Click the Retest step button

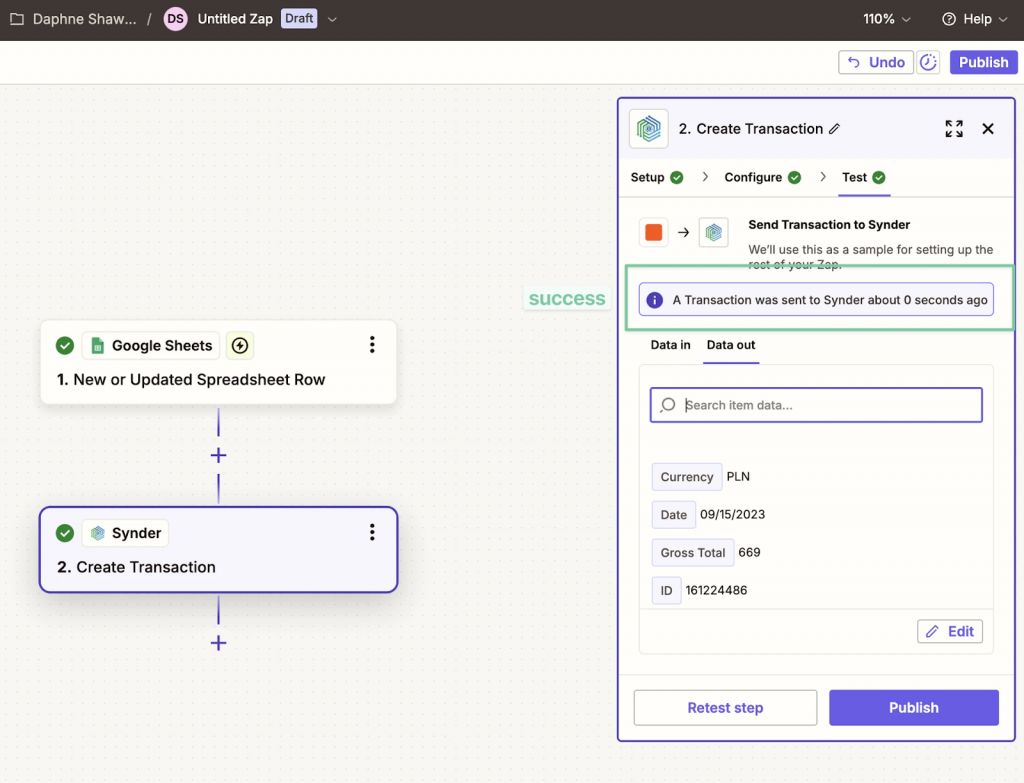pos(724,707)
